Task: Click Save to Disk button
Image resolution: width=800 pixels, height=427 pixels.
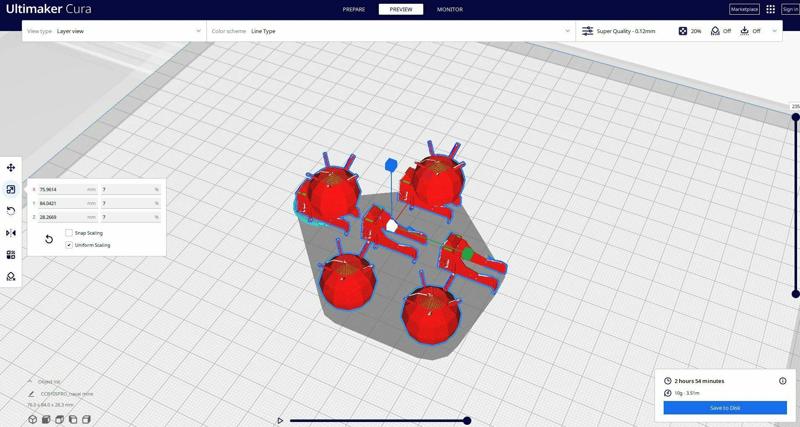Action: 725,408
